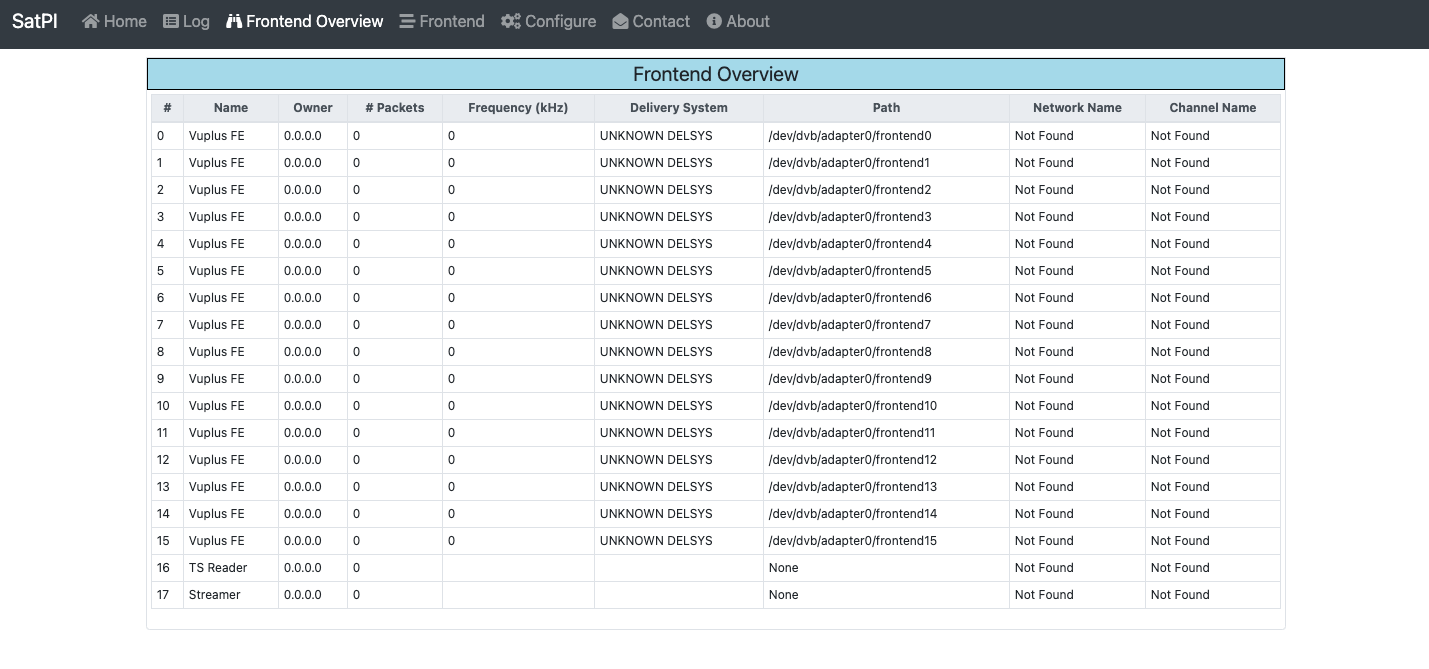Click the binoculars icon for Frontend Overview
This screenshot has height=669, width=1429.
[x=234, y=21]
